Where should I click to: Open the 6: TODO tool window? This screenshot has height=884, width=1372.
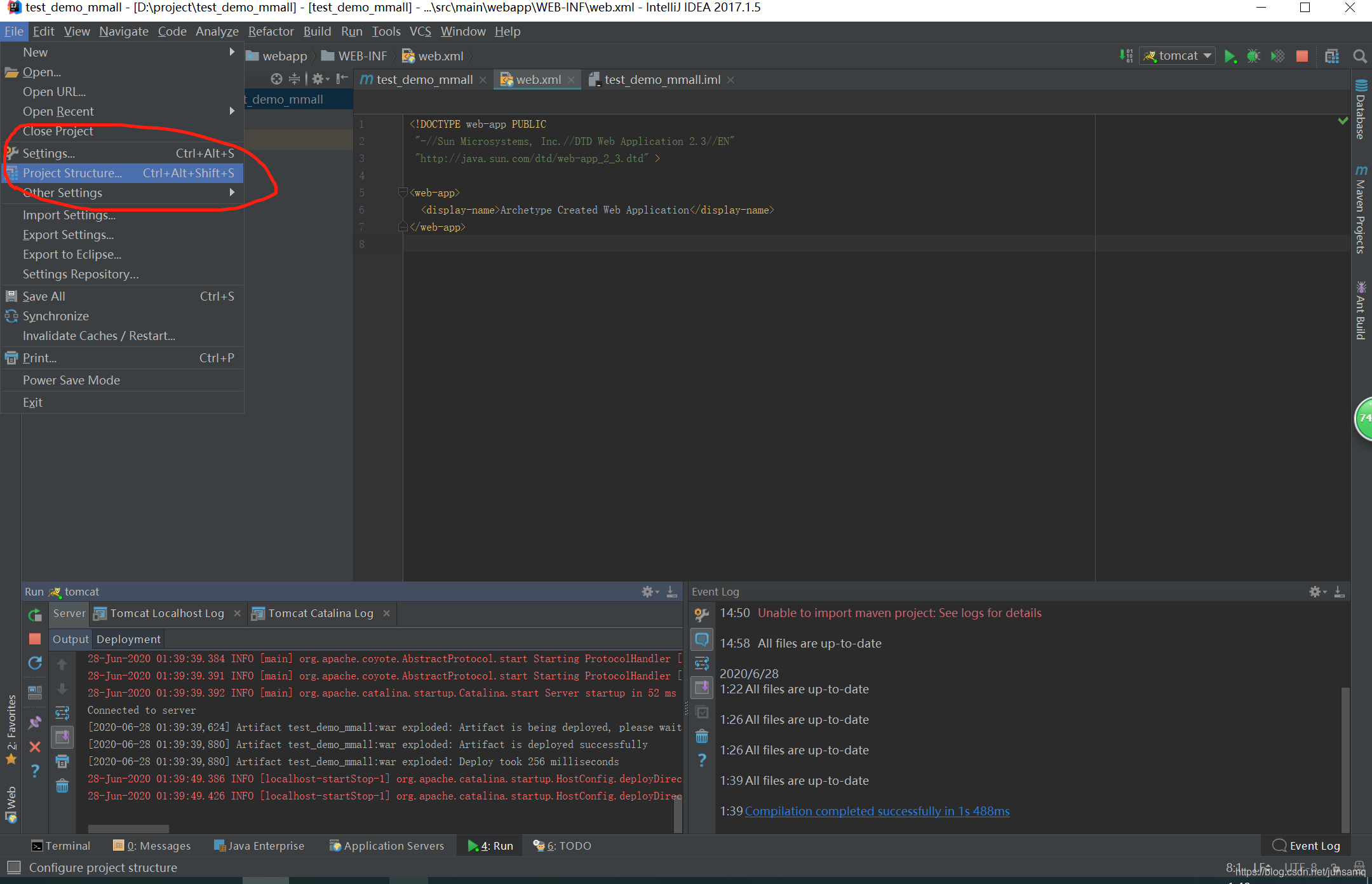562,846
